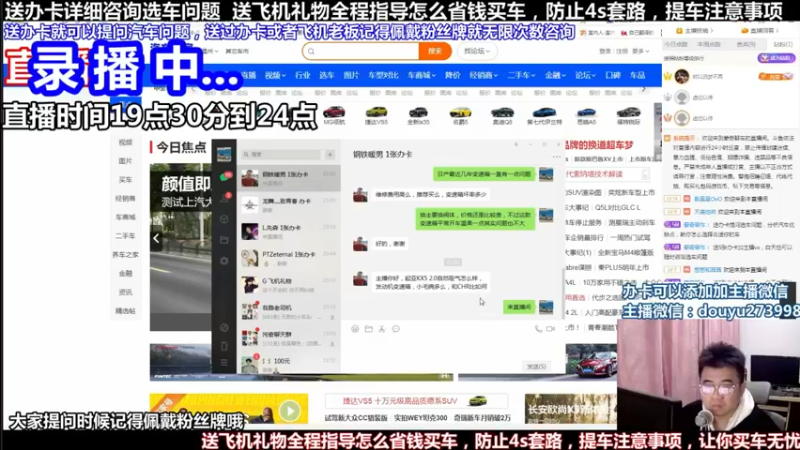Viewport: 800px width, 450px height.
Task: Click the pin icon on WeChat title bar
Action: point(516,144)
